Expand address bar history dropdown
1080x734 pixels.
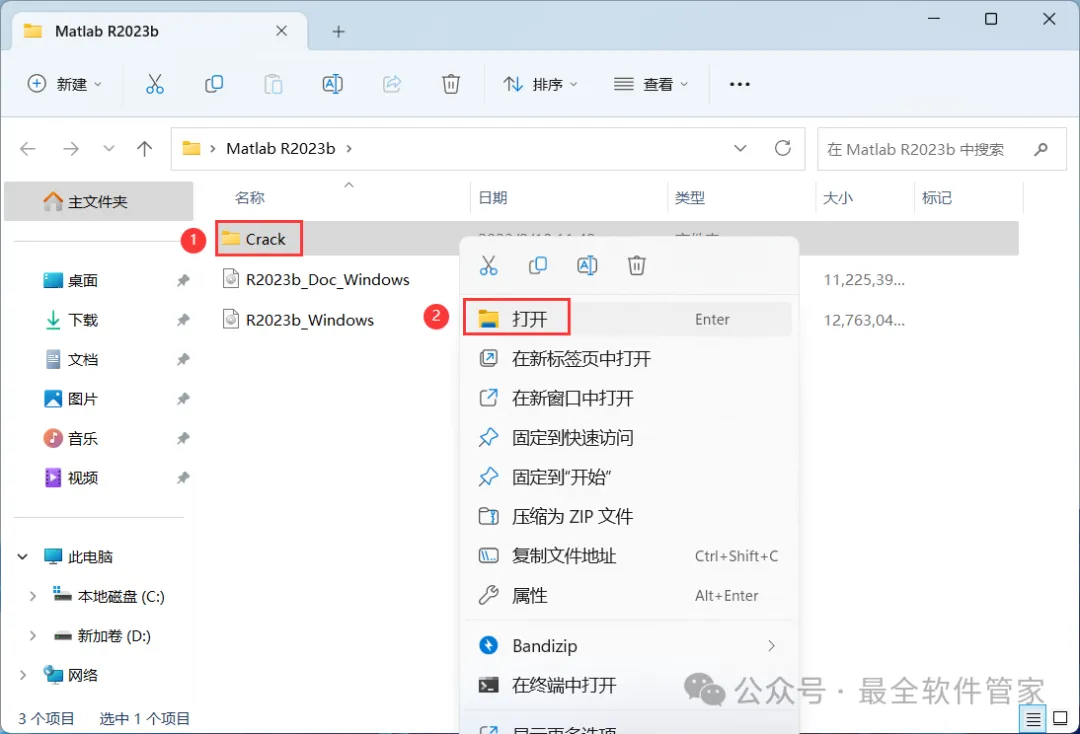[740, 148]
